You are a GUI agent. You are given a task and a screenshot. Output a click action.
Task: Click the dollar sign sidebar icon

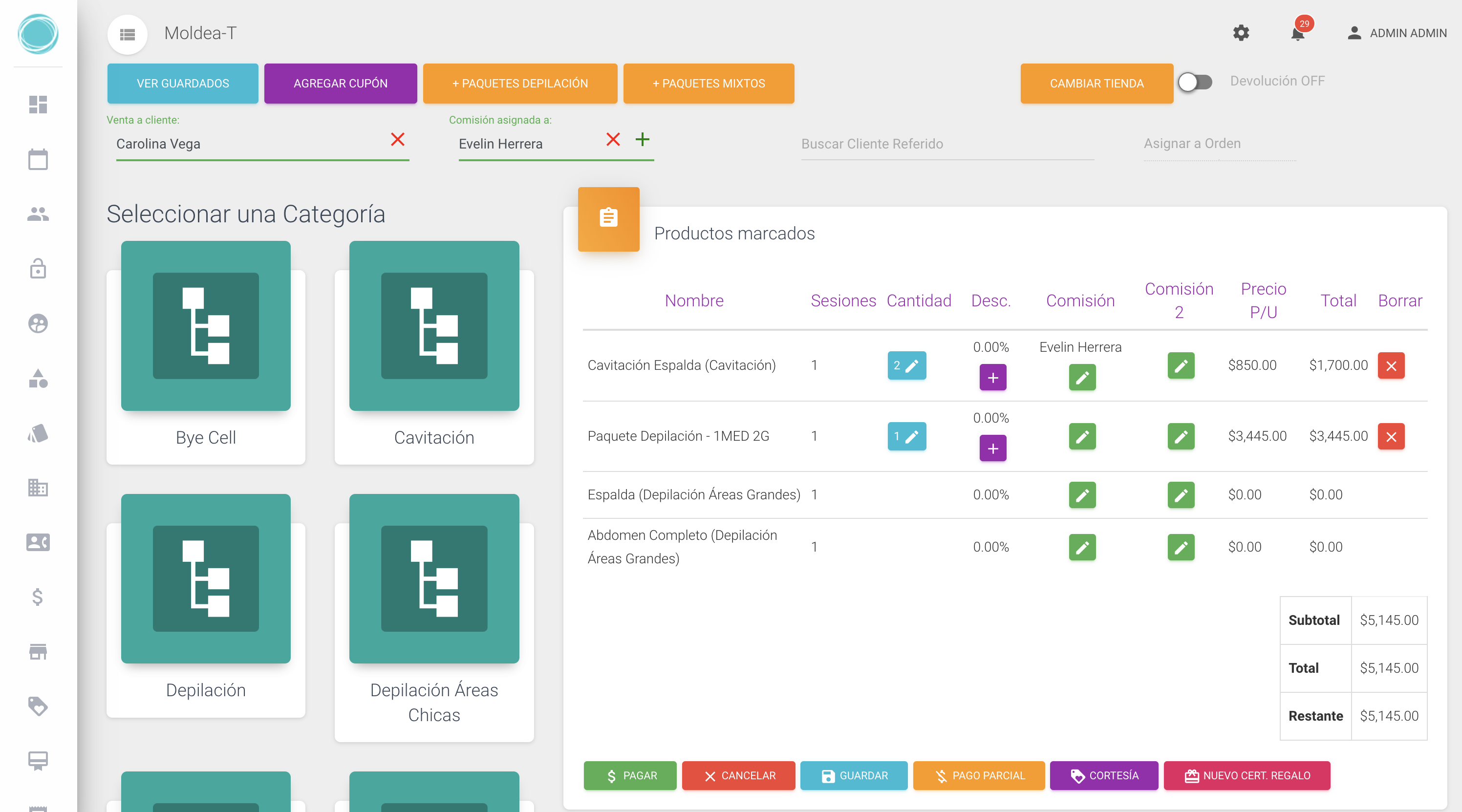click(38, 597)
